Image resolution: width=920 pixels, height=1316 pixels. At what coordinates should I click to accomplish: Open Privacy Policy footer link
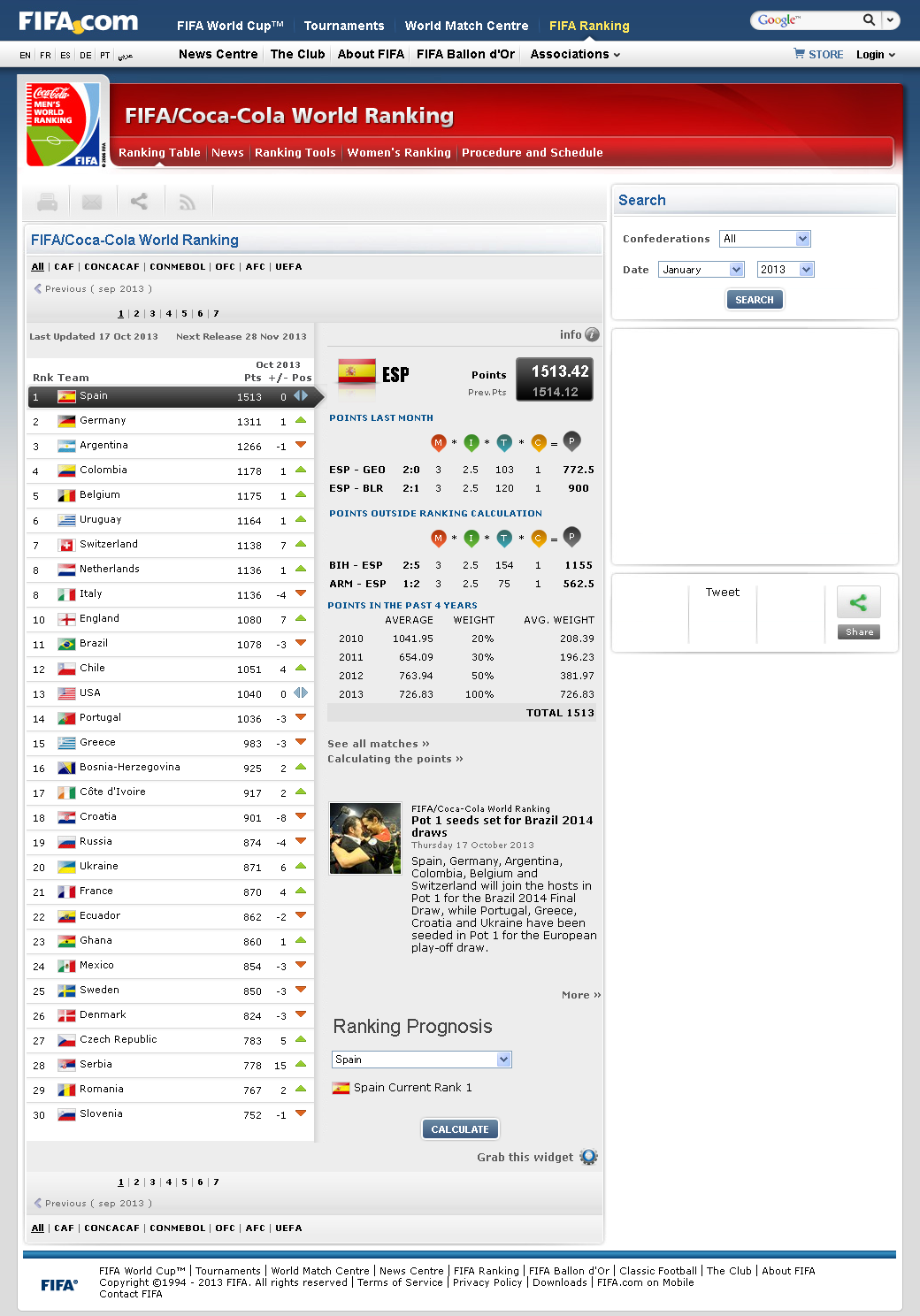pyautogui.click(x=487, y=1282)
